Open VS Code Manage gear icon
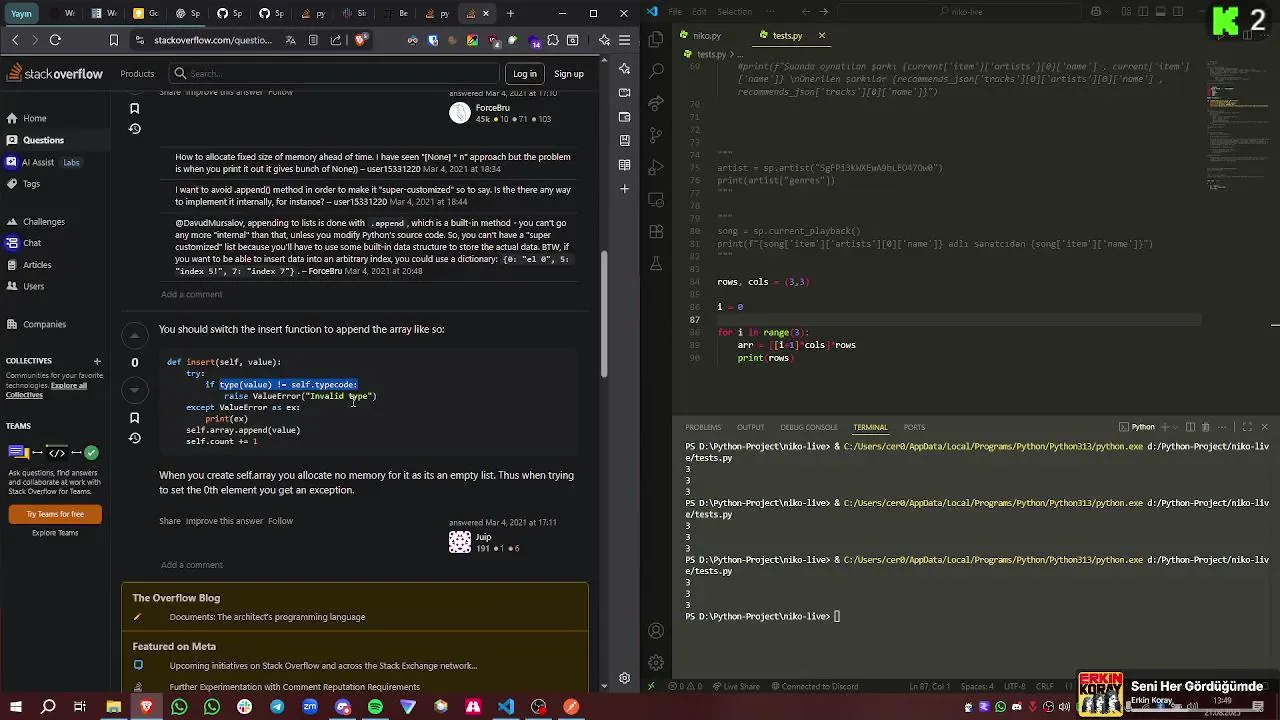This screenshot has height=720, width=1280. 656,663
